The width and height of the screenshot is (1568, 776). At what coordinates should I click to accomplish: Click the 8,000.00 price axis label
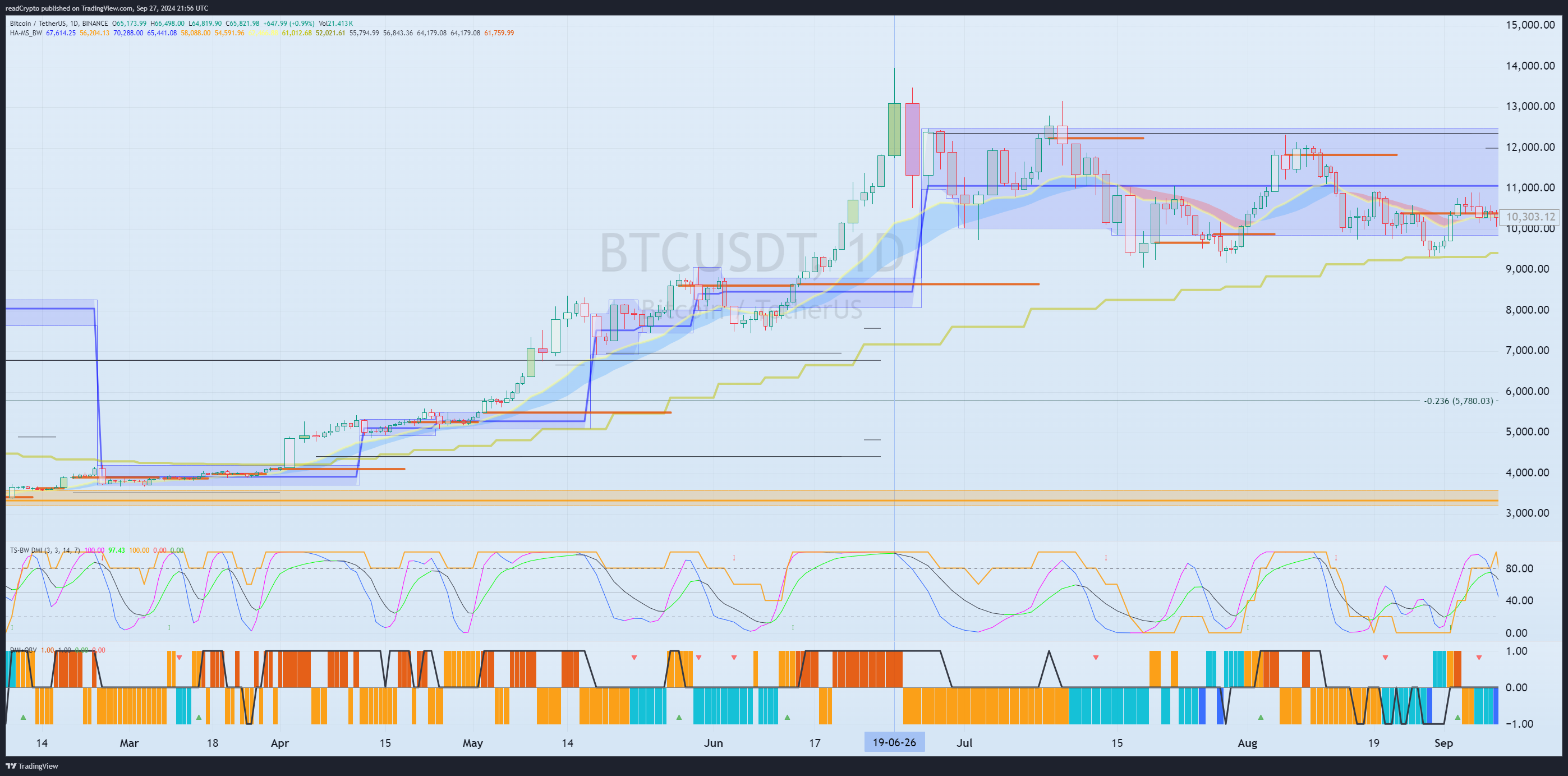pyautogui.click(x=1527, y=310)
